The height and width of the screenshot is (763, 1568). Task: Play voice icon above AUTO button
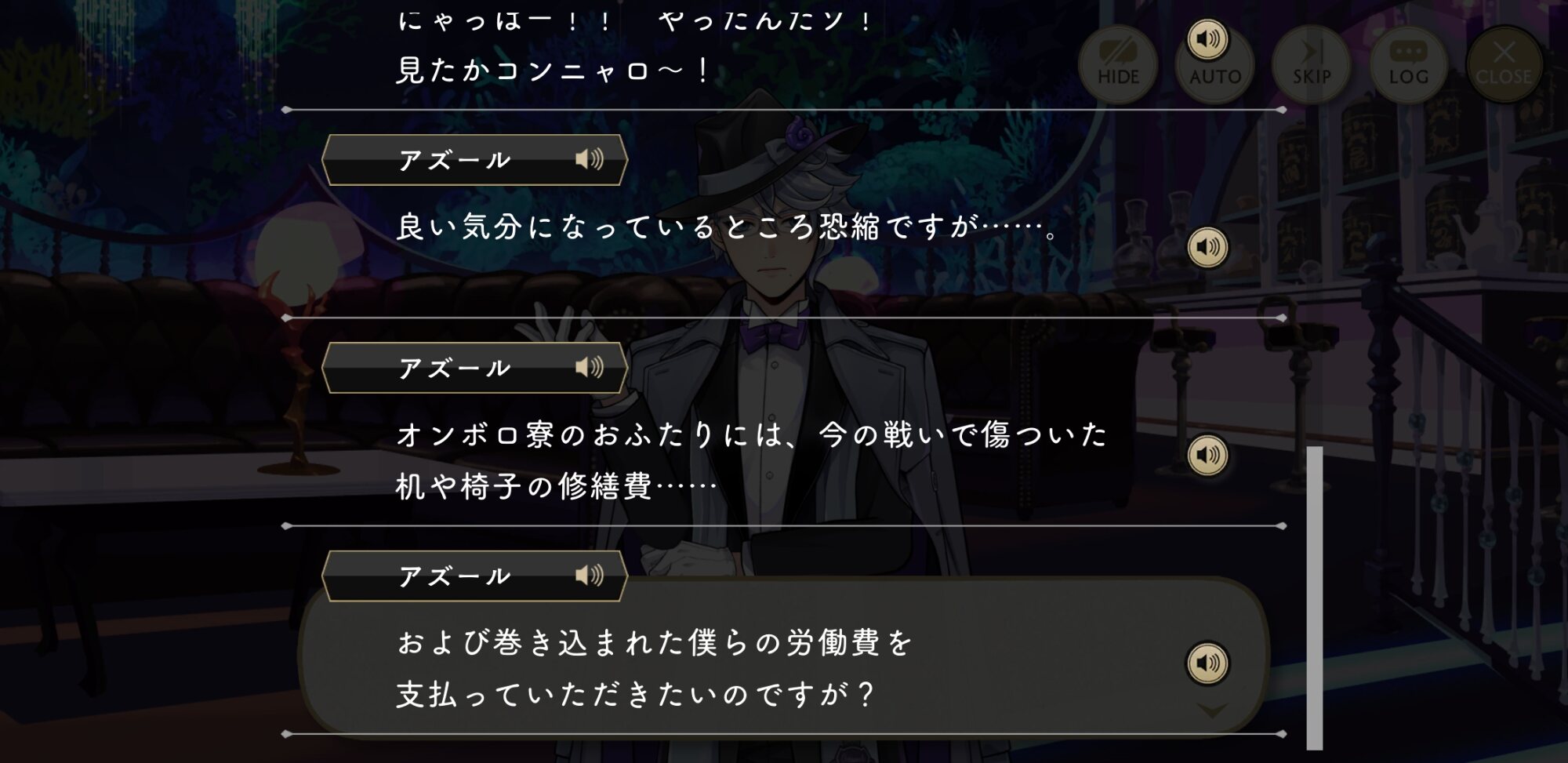1207,38
